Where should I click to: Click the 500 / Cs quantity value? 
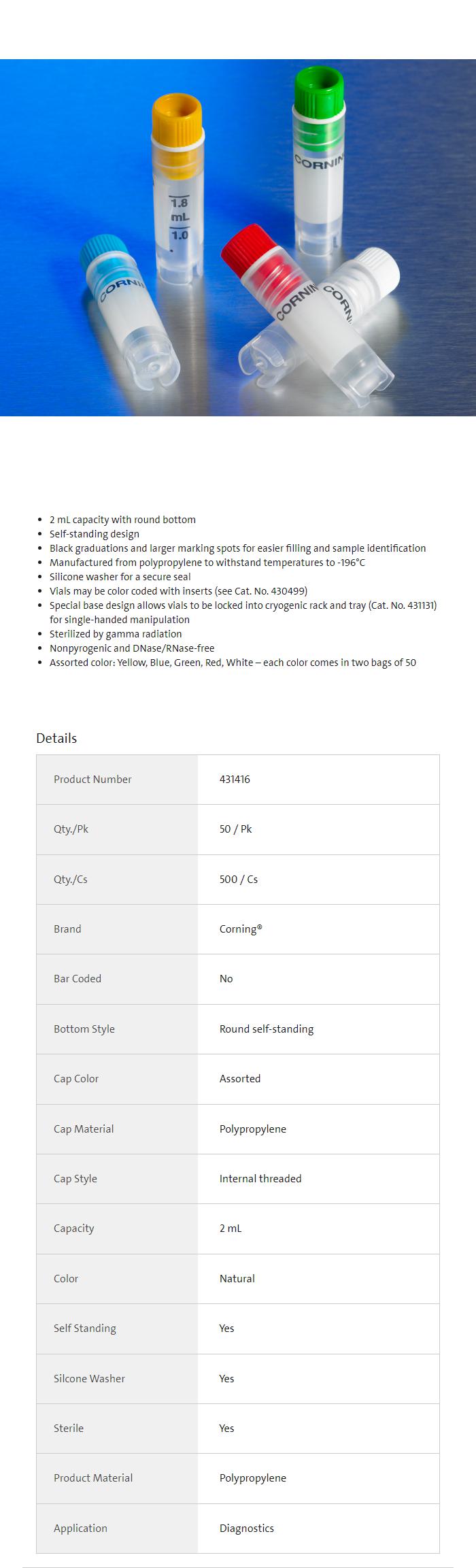[x=238, y=879]
